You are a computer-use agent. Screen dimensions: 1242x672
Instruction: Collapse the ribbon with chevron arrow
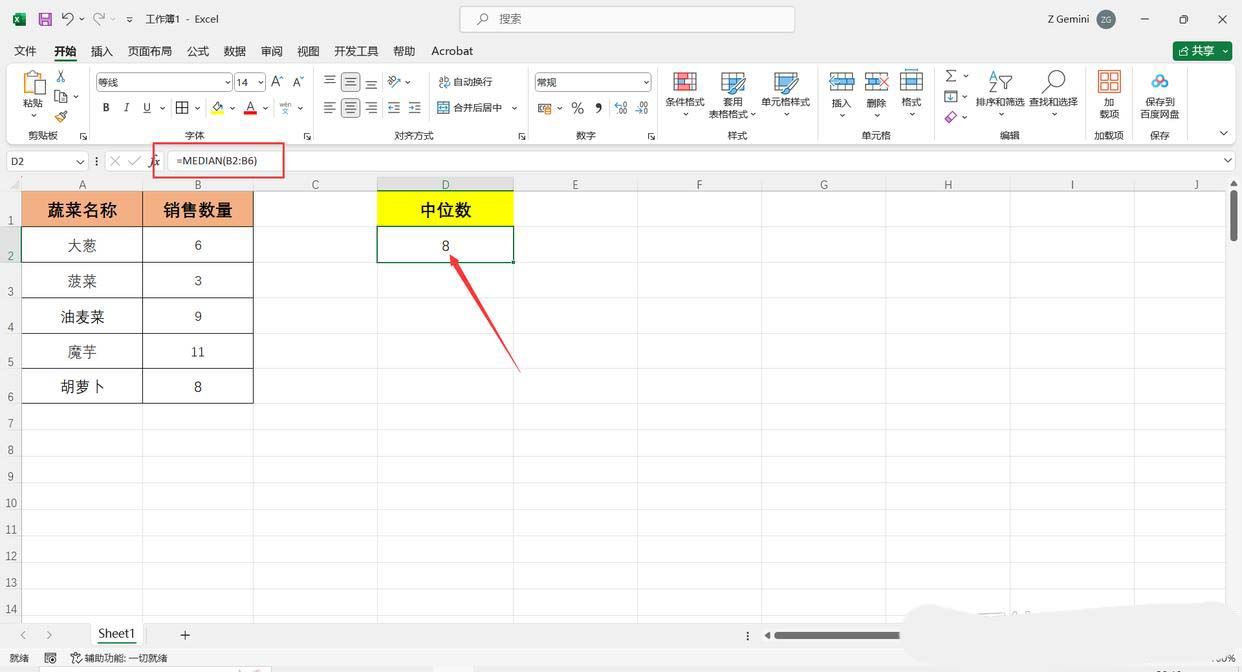click(x=1223, y=133)
